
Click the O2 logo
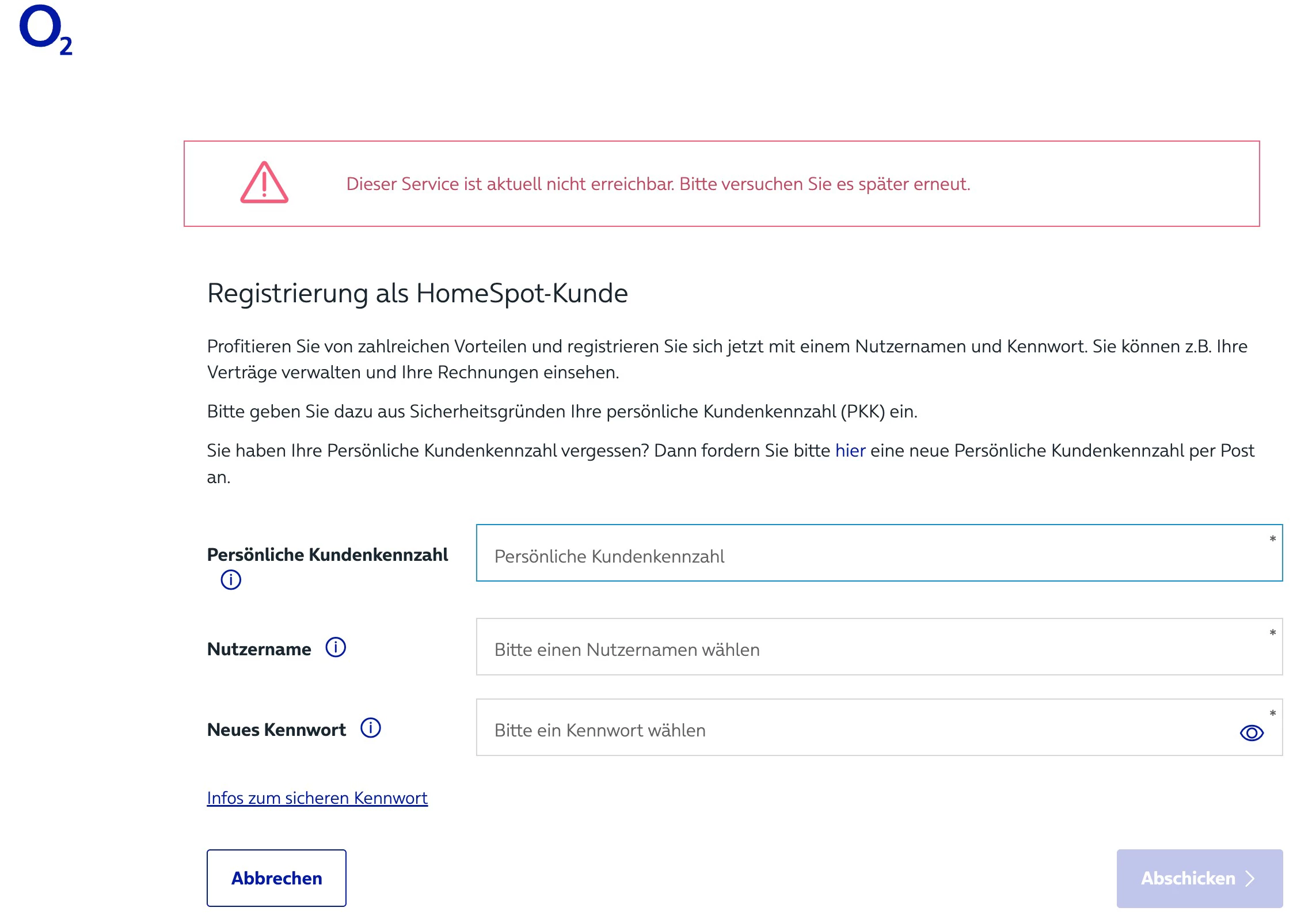pyautogui.click(x=45, y=30)
